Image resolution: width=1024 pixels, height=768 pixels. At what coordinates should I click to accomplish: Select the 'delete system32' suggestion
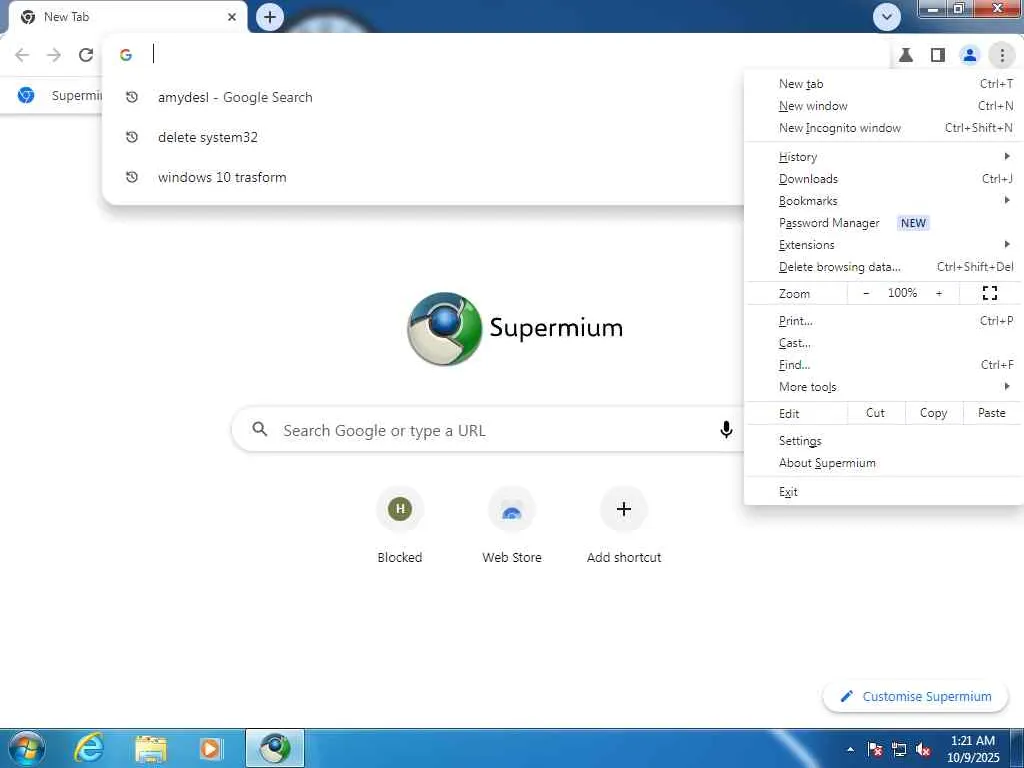423,137
